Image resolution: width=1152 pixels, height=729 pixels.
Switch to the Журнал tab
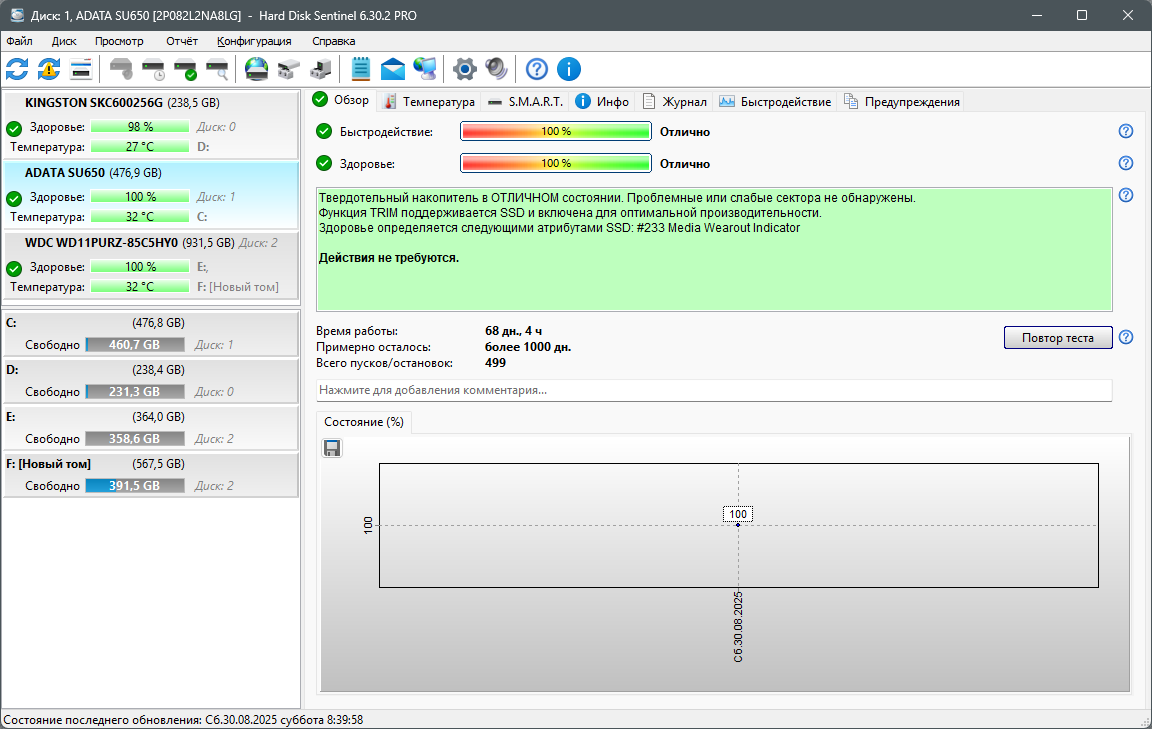tap(674, 101)
